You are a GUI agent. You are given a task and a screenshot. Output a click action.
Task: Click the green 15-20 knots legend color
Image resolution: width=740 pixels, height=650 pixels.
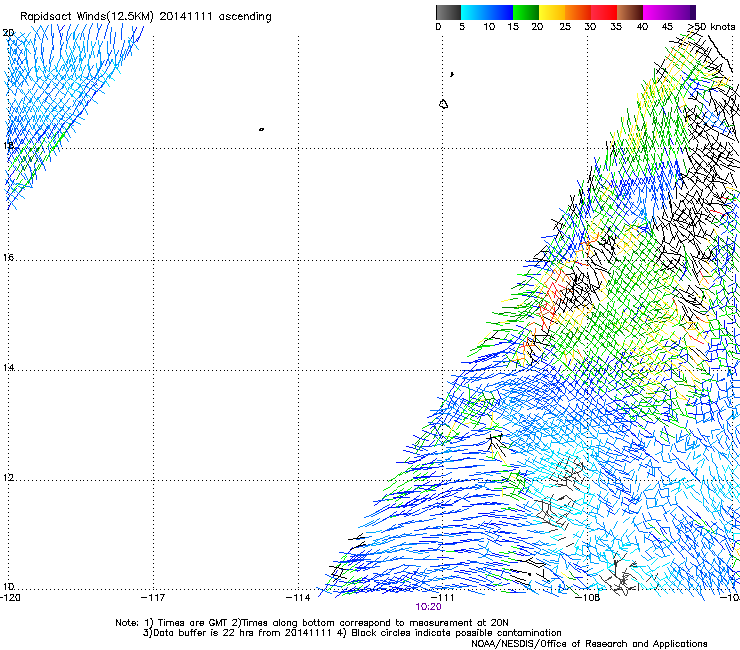click(x=526, y=12)
